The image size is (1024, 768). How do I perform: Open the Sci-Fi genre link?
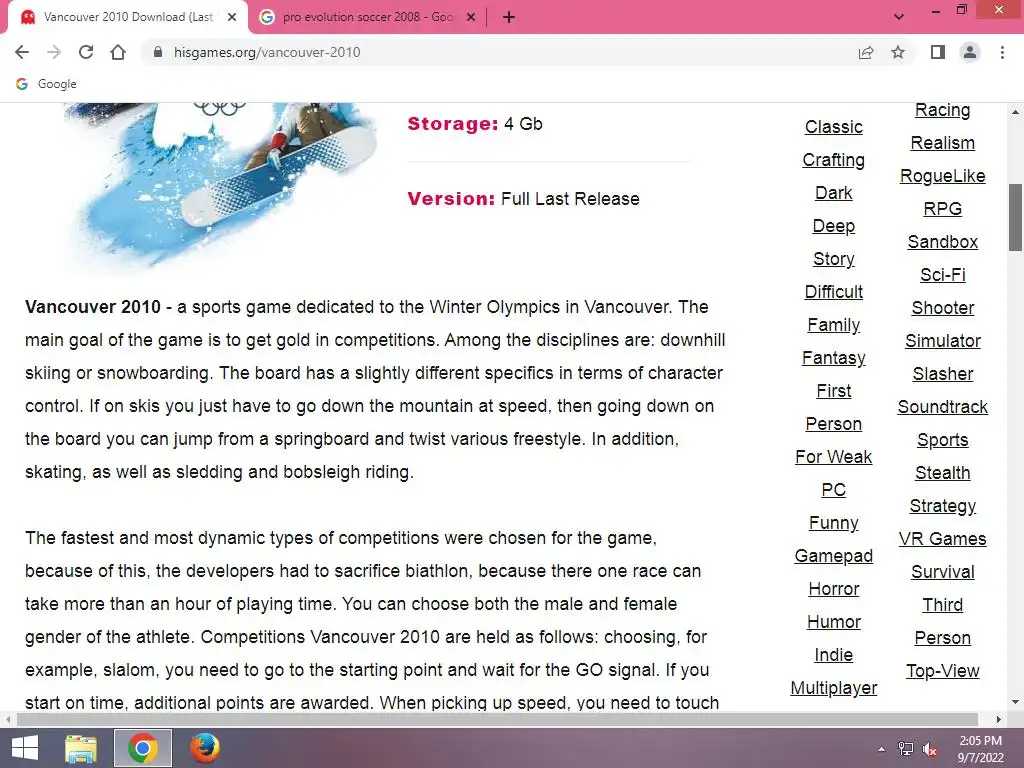[942, 275]
